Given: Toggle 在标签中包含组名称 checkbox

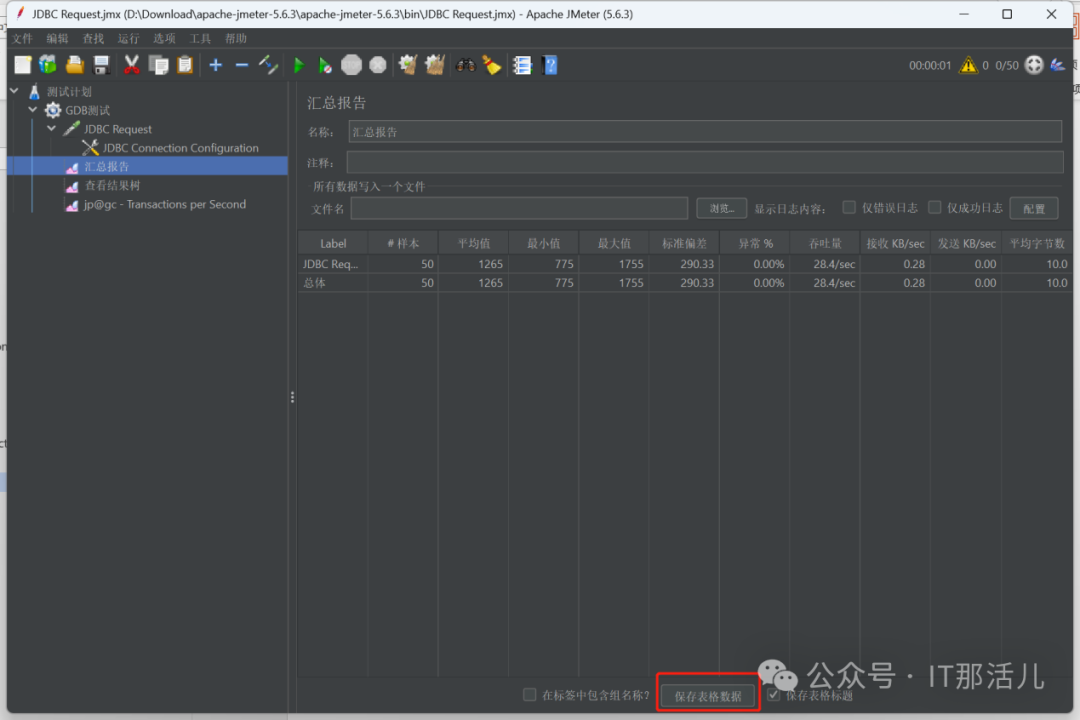Looking at the screenshot, I should (x=529, y=695).
